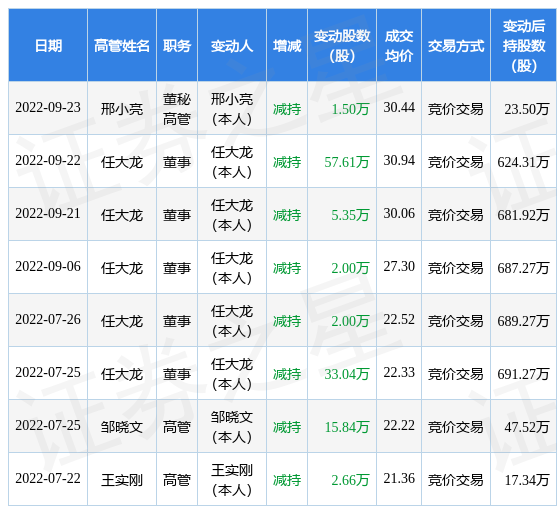This screenshot has height=514, width=557.
Task: Click the 增减 column header
Action: click(x=287, y=46)
